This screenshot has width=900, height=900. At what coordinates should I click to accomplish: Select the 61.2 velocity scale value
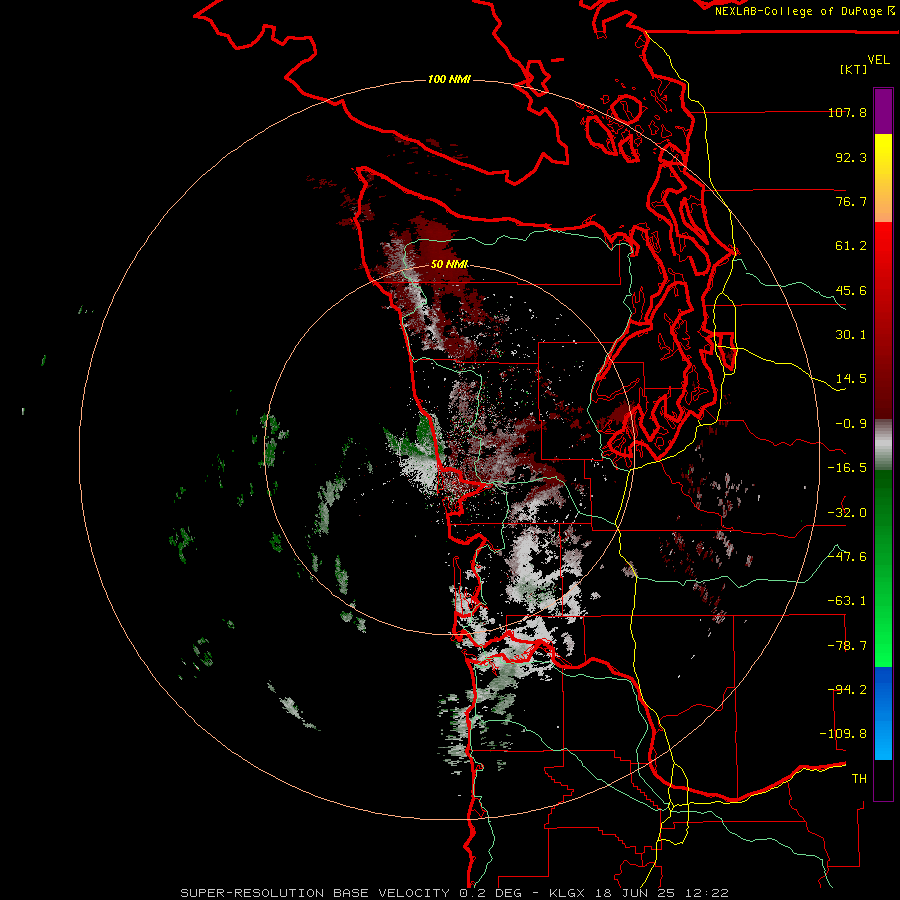(x=851, y=246)
